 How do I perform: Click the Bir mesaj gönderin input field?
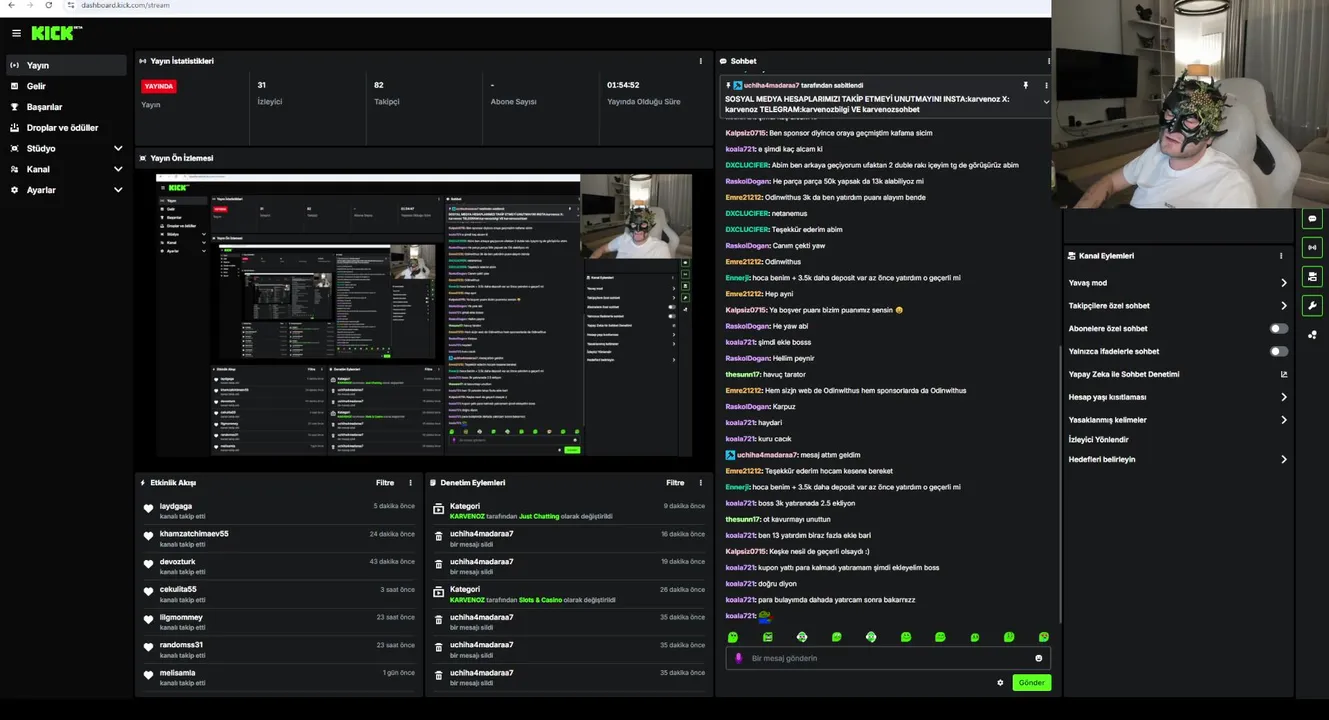[x=890, y=658]
